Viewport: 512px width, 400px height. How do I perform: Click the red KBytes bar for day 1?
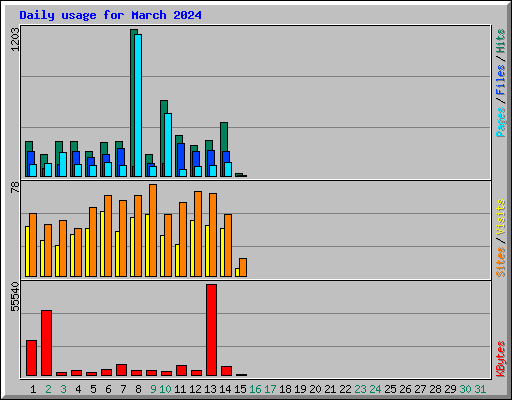coord(31,358)
